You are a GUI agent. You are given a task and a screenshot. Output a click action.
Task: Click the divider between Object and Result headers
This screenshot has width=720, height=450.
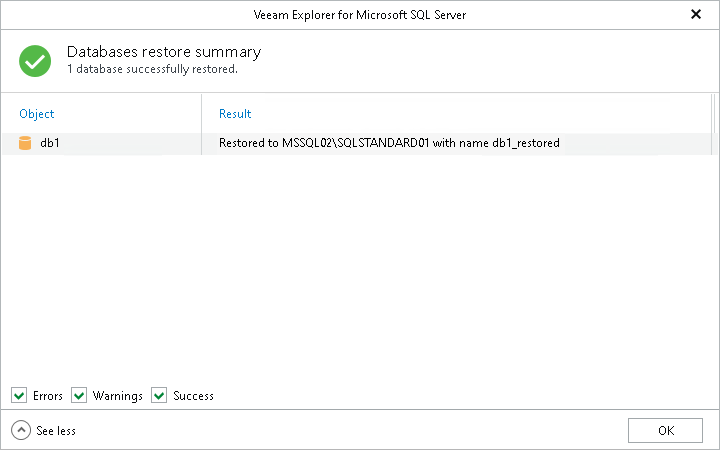[202, 114]
